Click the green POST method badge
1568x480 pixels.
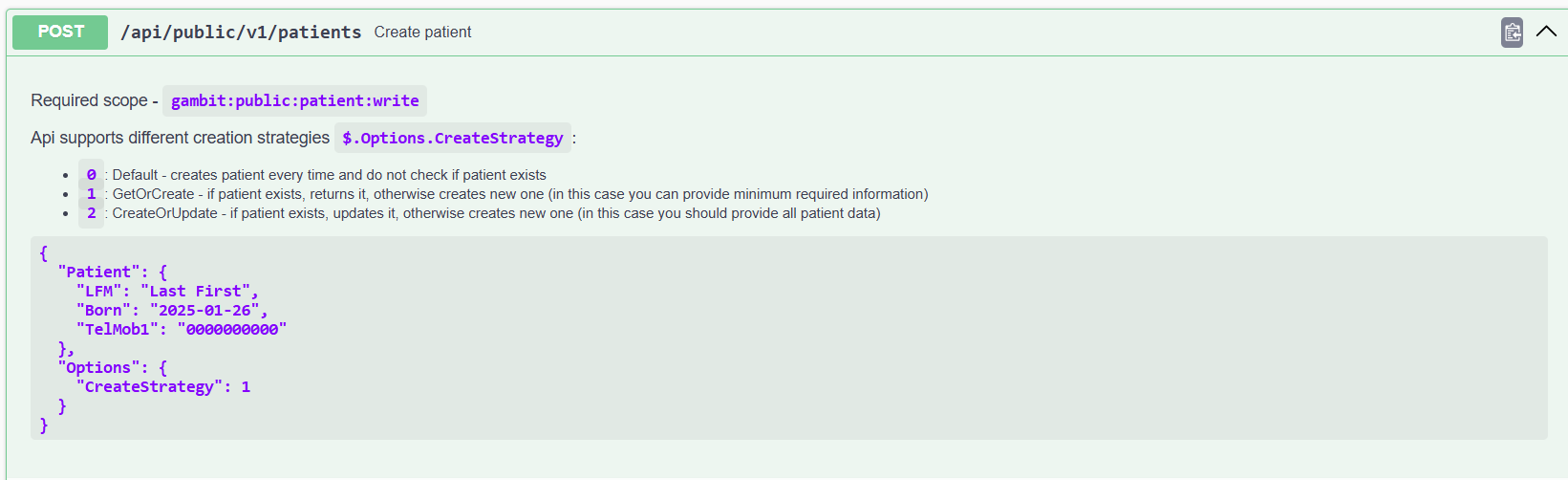coord(60,32)
